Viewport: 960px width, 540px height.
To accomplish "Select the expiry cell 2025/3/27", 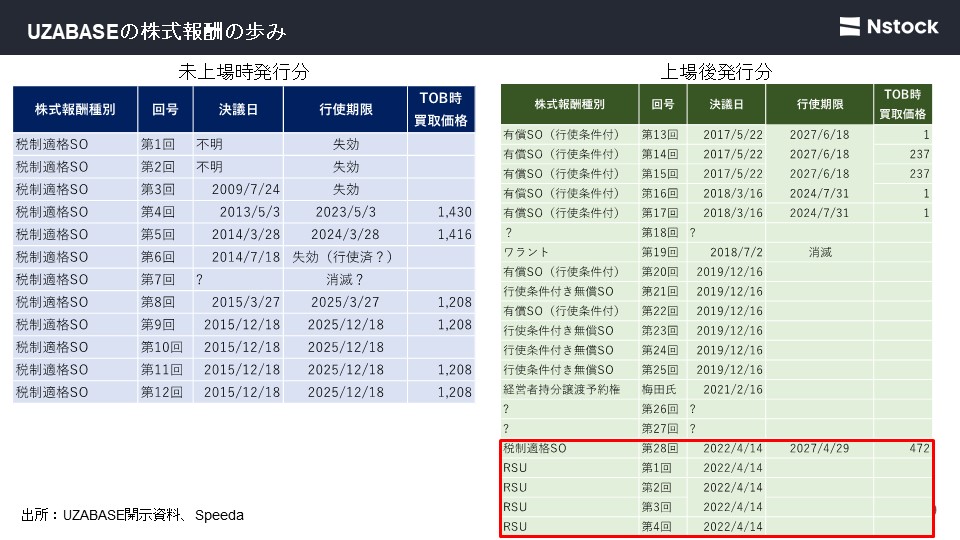I will (346, 302).
